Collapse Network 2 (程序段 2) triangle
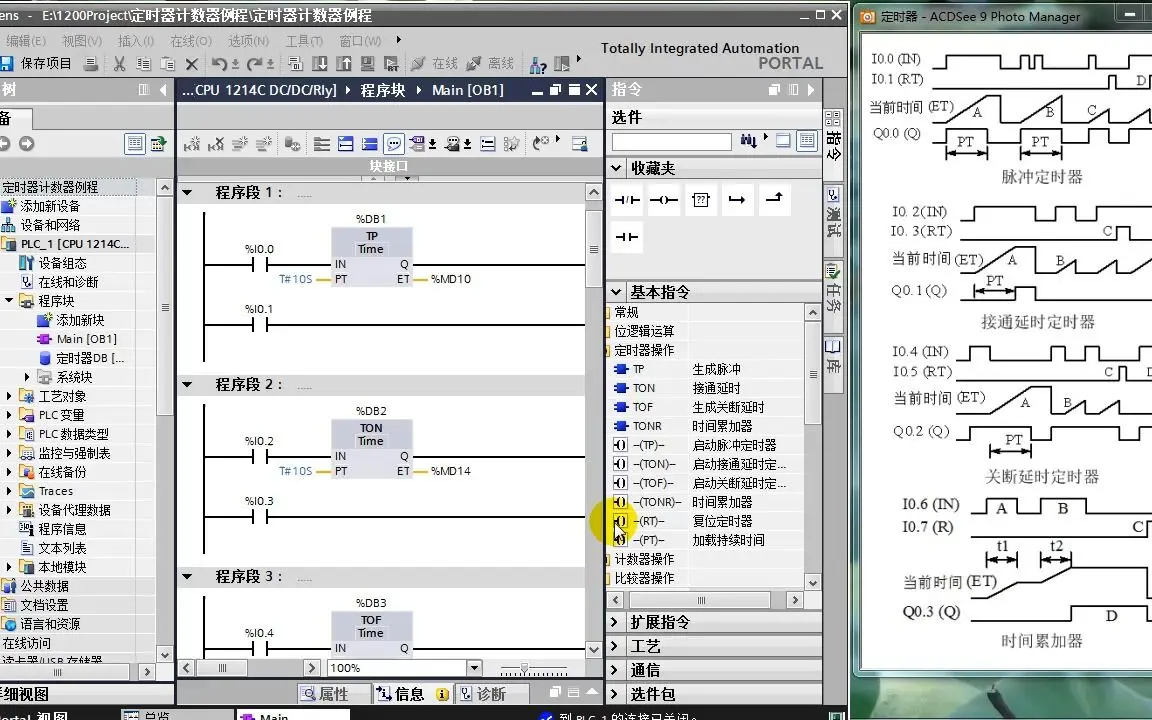Image resolution: width=1152 pixels, height=720 pixels. click(187, 384)
